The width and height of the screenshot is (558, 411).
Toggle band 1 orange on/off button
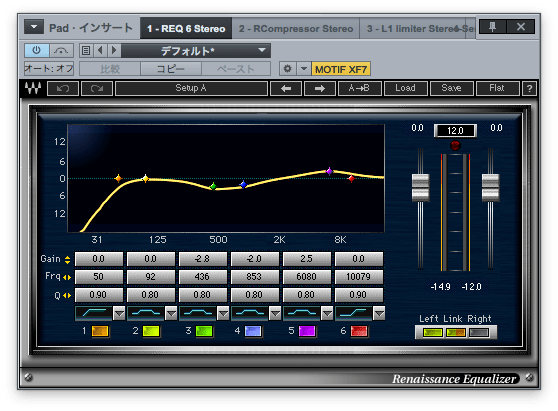coord(100,331)
